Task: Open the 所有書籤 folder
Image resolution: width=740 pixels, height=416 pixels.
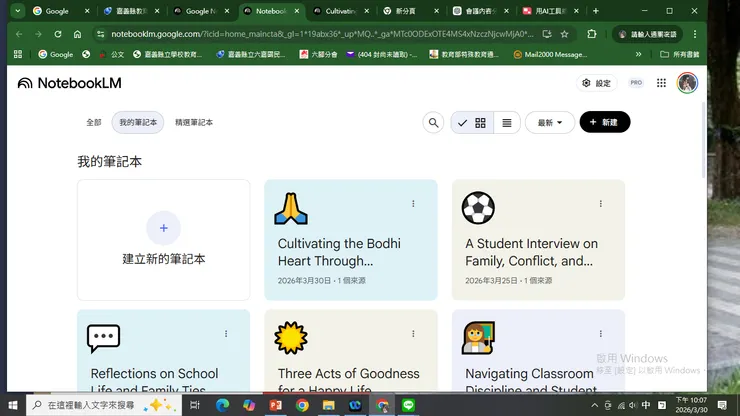Action: coord(680,54)
